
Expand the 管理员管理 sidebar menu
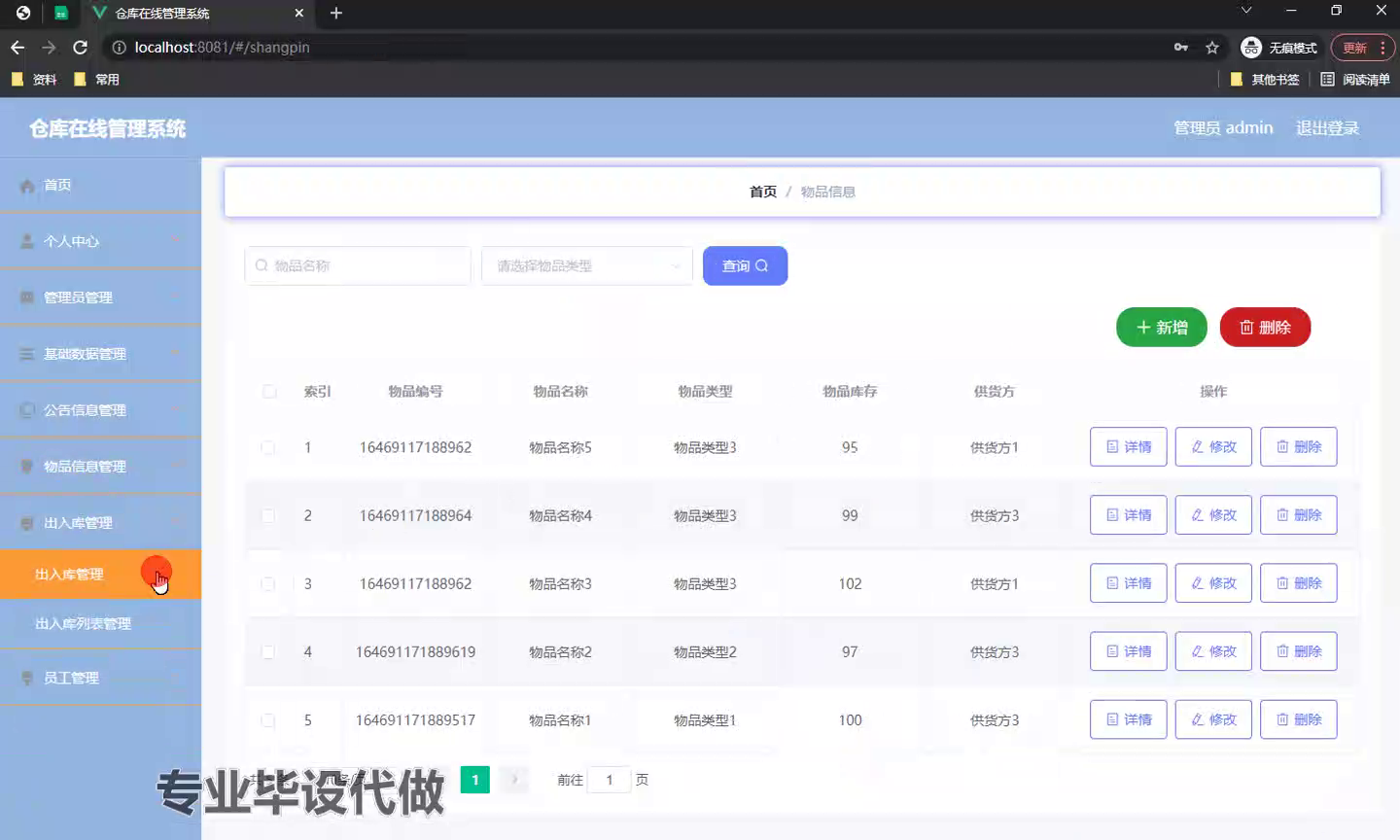tap(100, 297)
